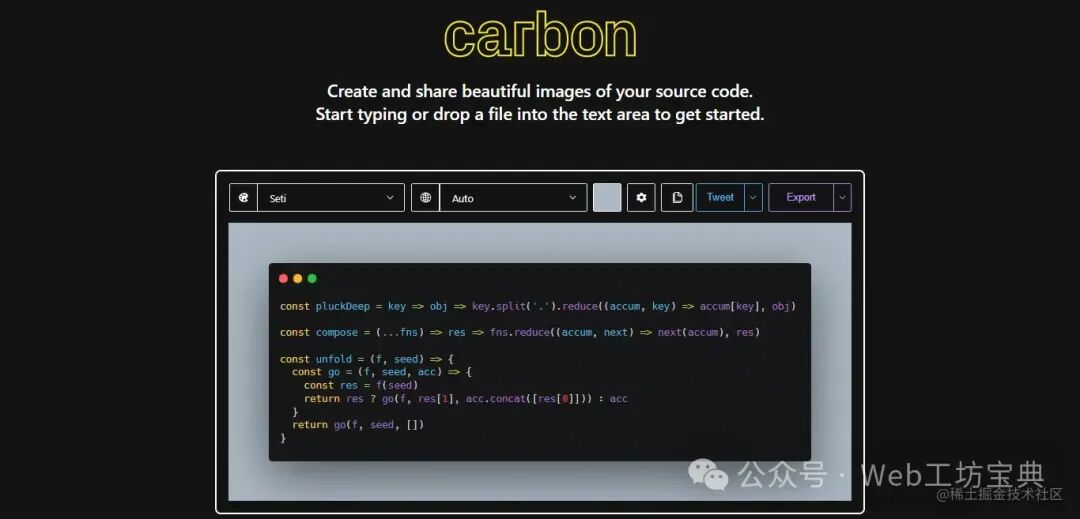The image size is (1080, 519).
Task: Open the Auto language dropdown
Action: (x=513, y=198)
